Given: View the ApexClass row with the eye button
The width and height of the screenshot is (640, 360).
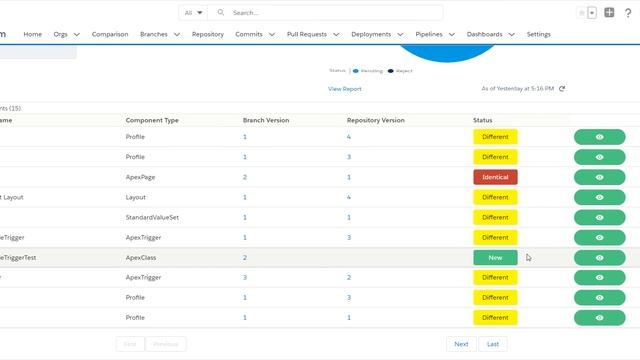Looking at the screenshot, I should point(600,258).
